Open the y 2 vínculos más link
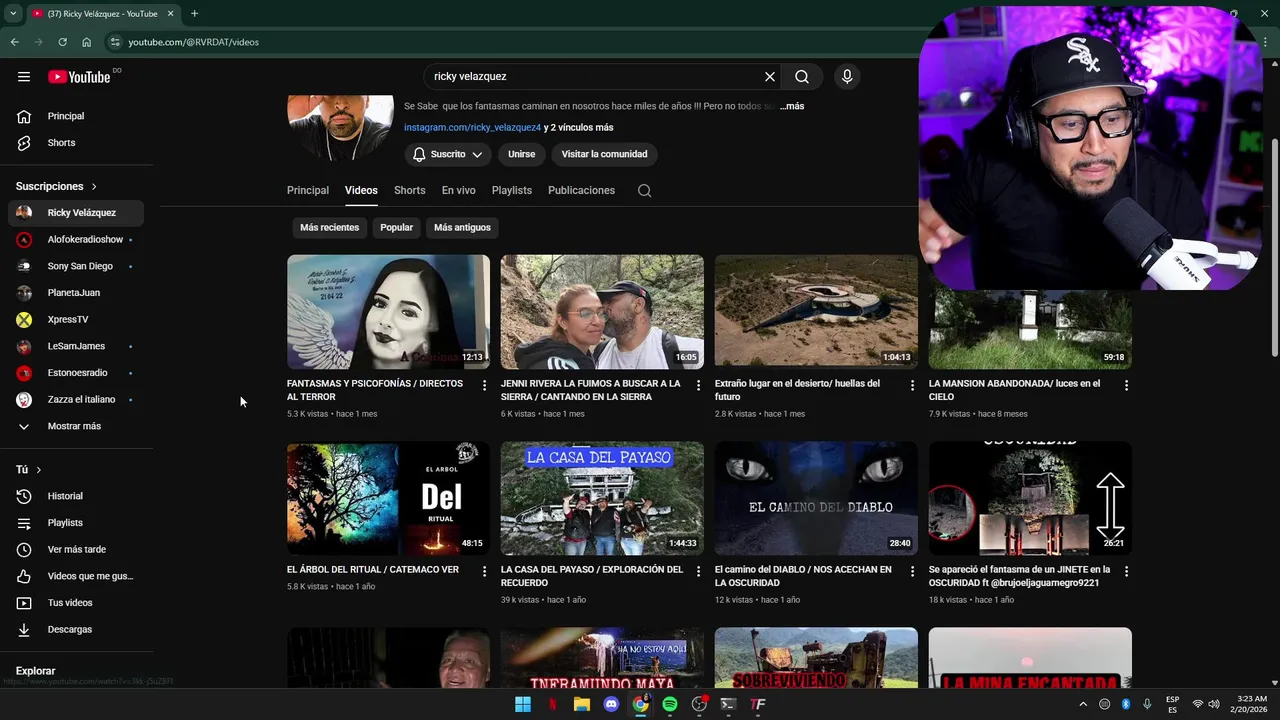The height and width of the screenshot is (720, 1280). pos(579,128)
